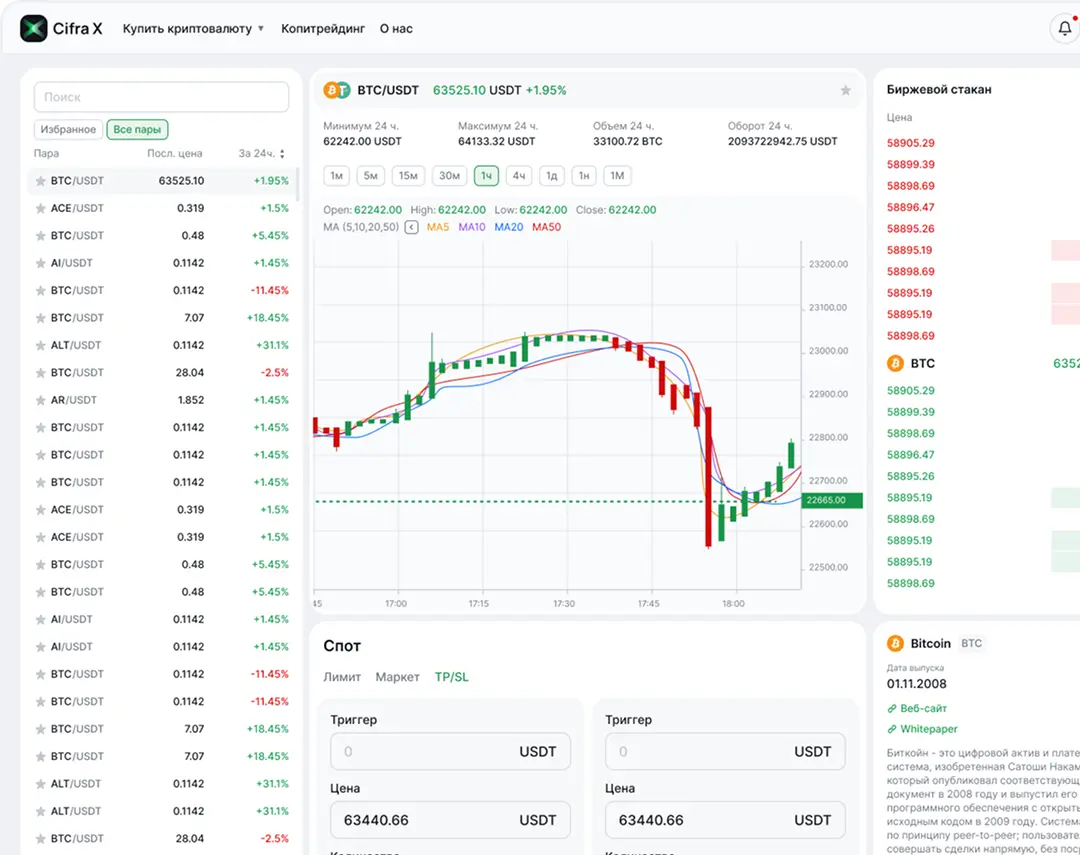Toggle the Избранное filter
The image size is (1080, 855).
click(68, 129)
